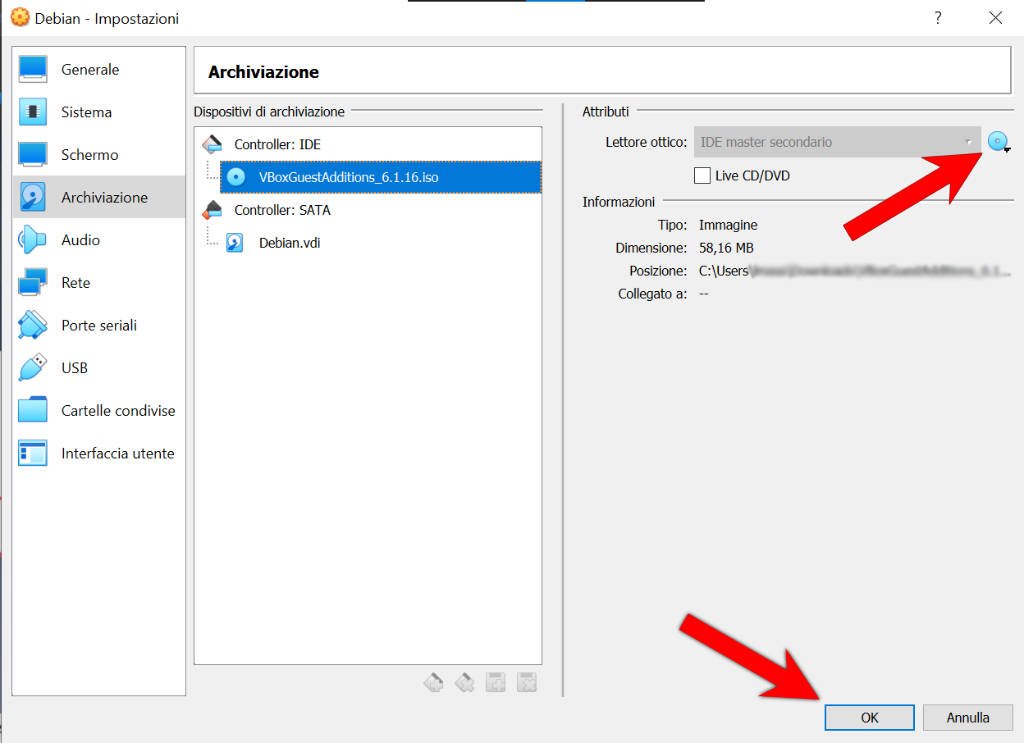Viewport: 1024px width, 743px height.
Task: Click the help question mark in title bar
Action: pos(938,18)
